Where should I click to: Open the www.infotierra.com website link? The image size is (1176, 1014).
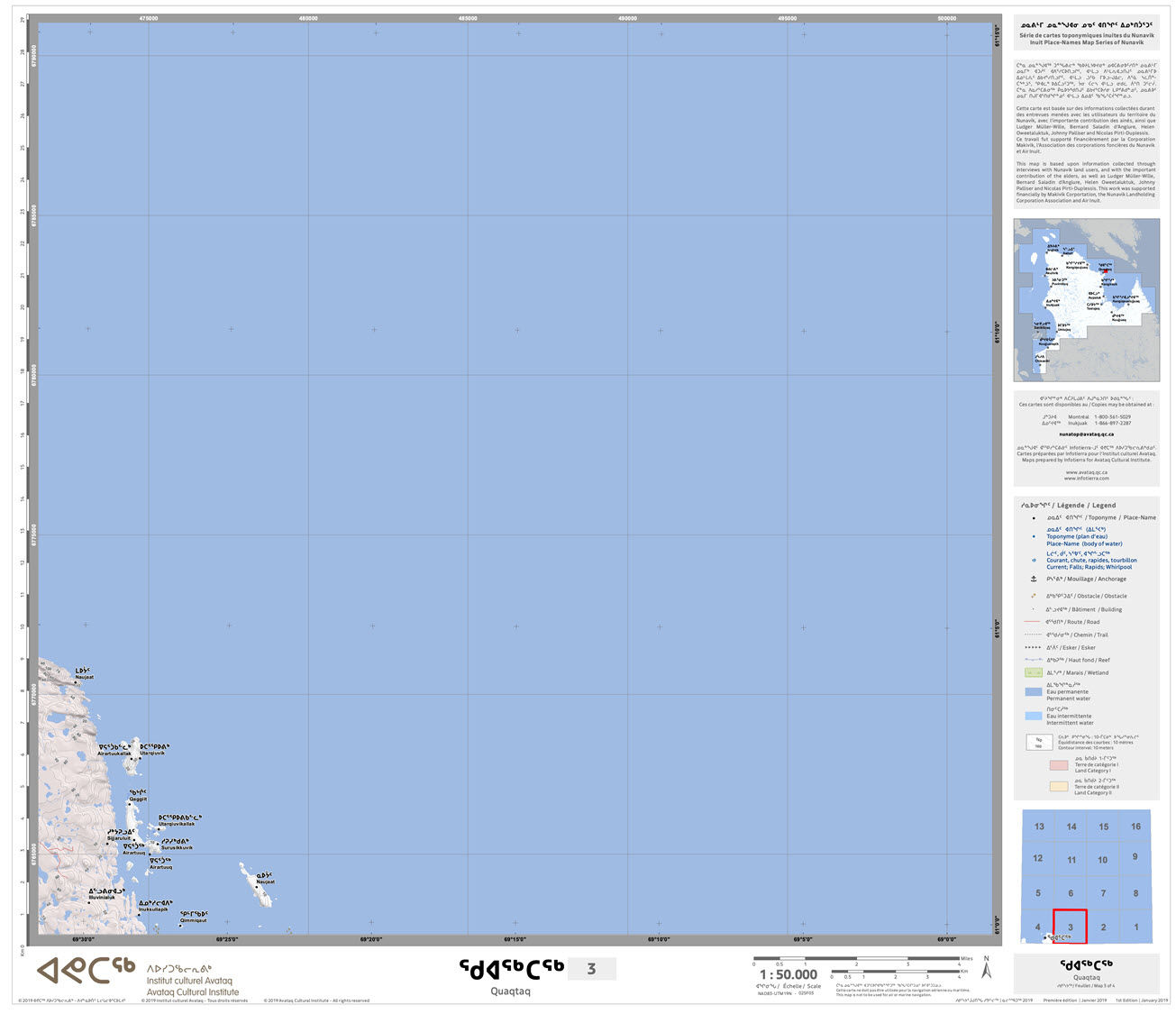tap(1086, 479)
